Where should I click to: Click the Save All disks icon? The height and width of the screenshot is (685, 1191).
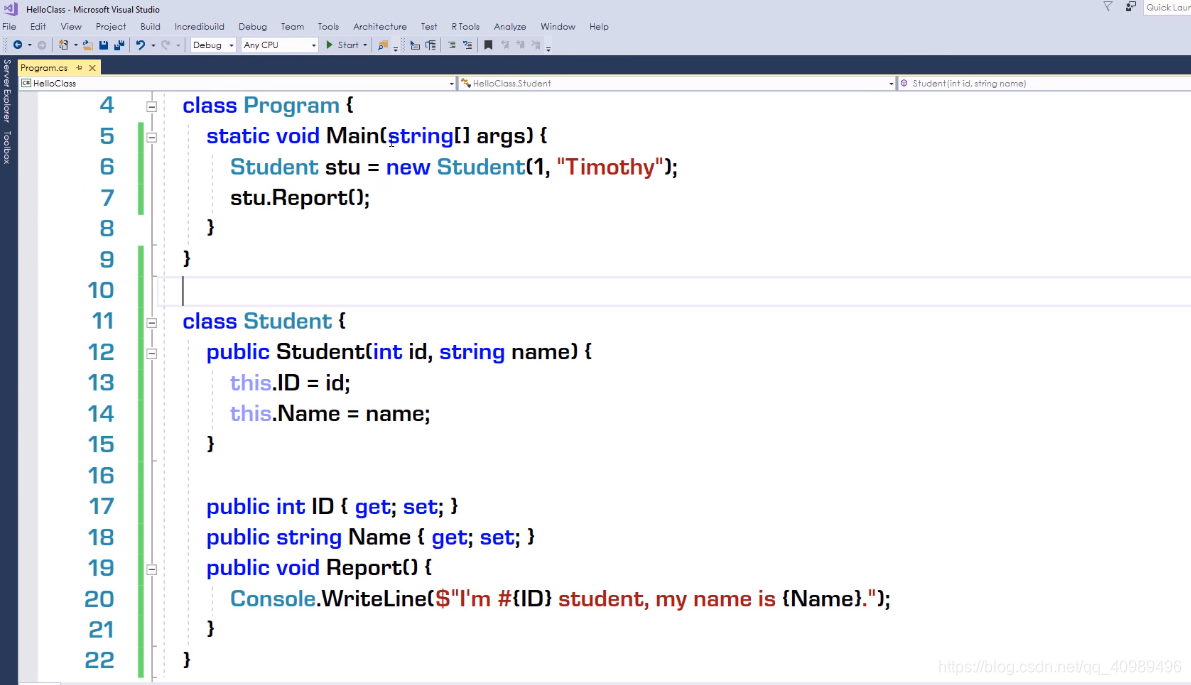coord(119,45)
